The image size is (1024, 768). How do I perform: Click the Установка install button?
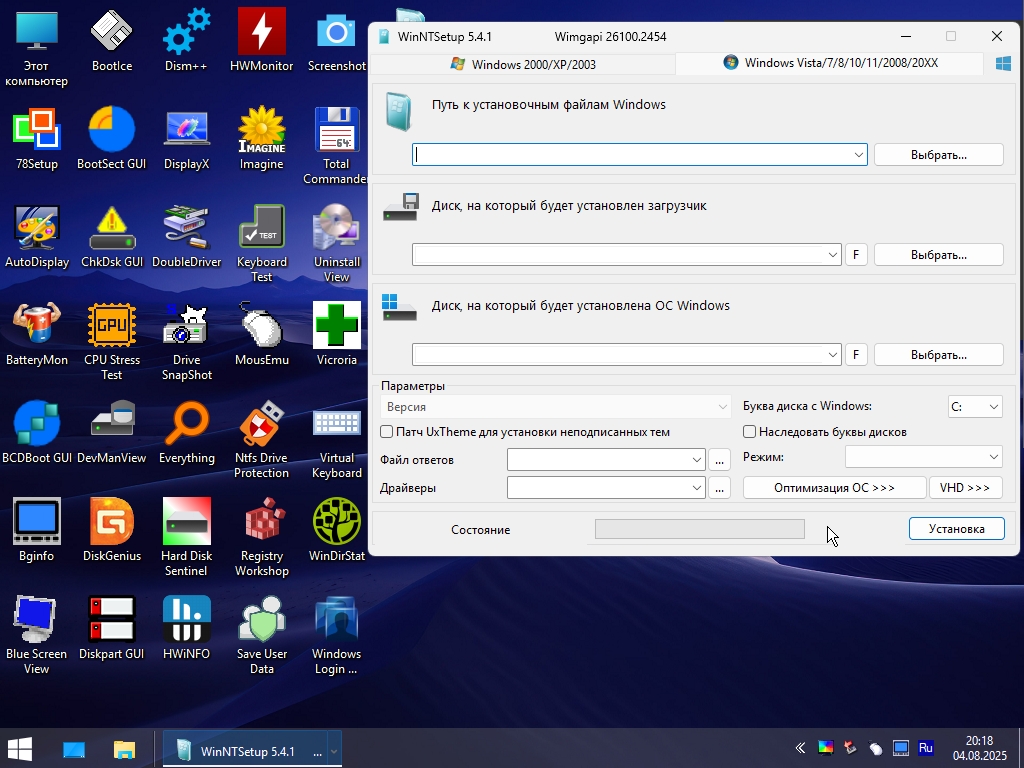[x=956, y=528]
